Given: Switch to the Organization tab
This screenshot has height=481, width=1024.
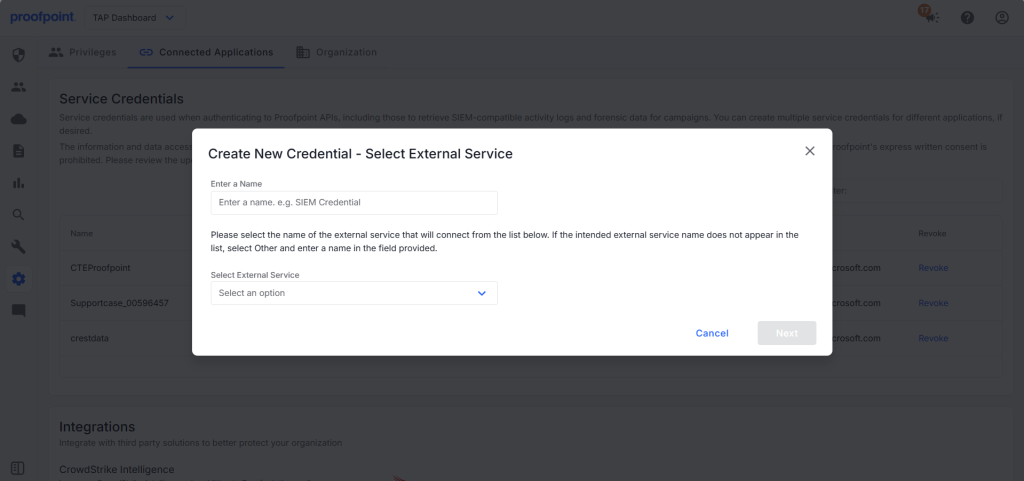Looking at the screenshot, I should click(x=336, y=52).
